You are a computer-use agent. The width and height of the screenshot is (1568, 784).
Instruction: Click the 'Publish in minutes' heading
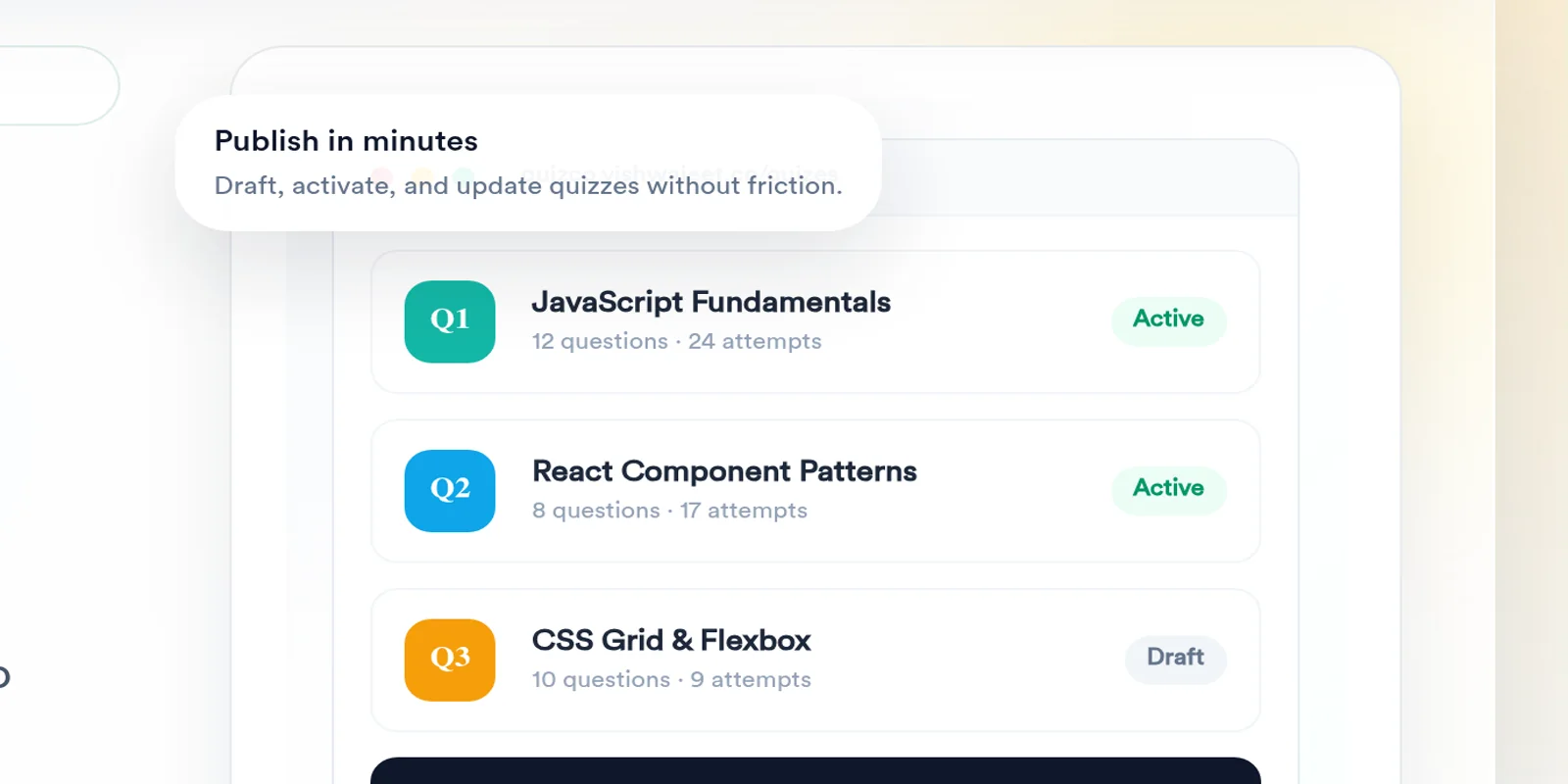(x=346, y=141)
